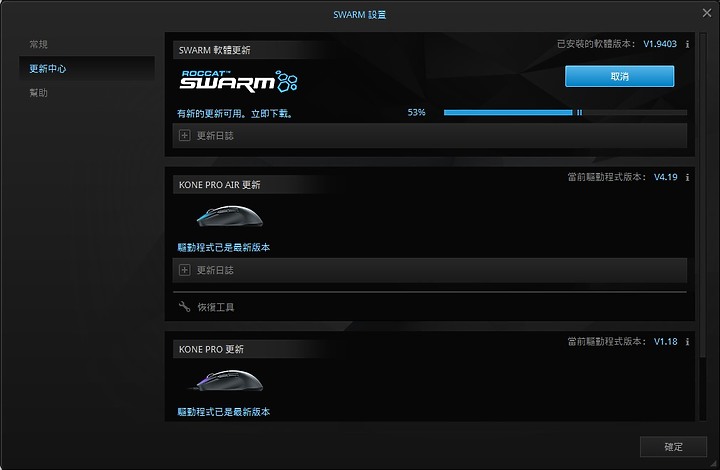This screenshot has width=720, height=470.
Task: Click the wrench recovery tool icon
Action: [x=184, y=307]
